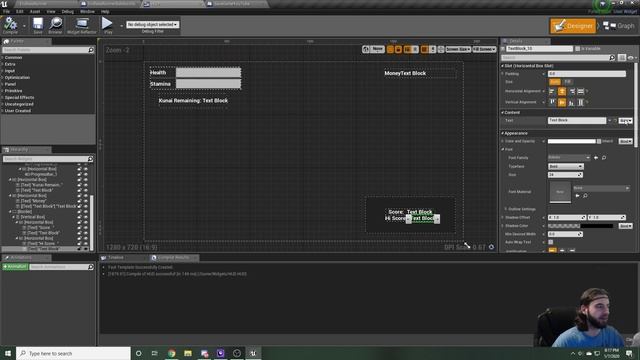Align vertically center in slot

562,102
